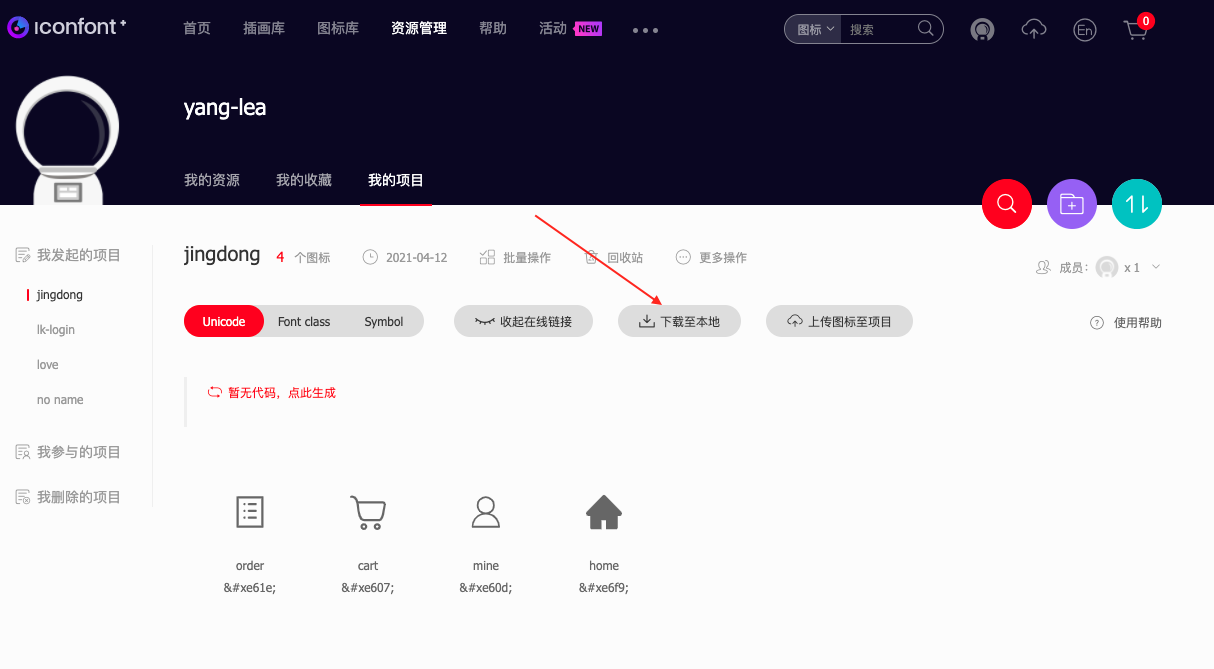The height and width of the screenshot is (669, 1214).
Task: Click the &#xe6f9; unicode text
Action: click(x=604, y=588)
